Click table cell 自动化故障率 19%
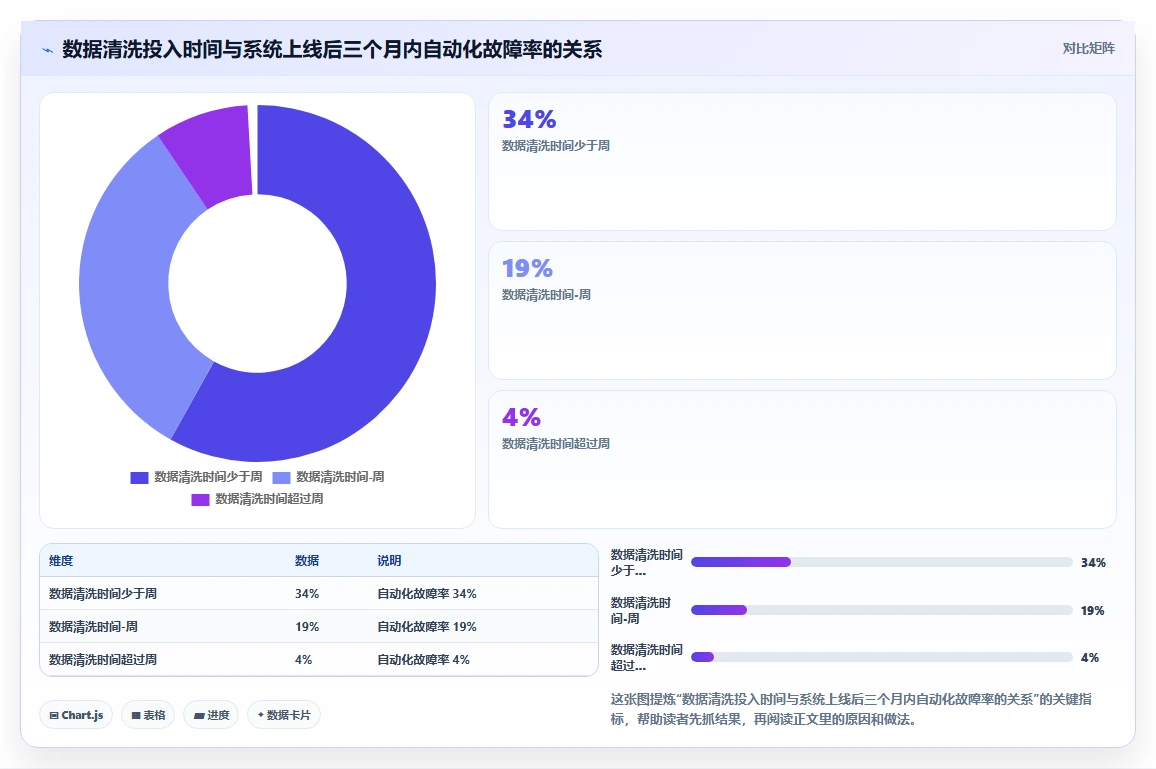The height and width of the screenshot is (769, 1156). coord(427,627)
